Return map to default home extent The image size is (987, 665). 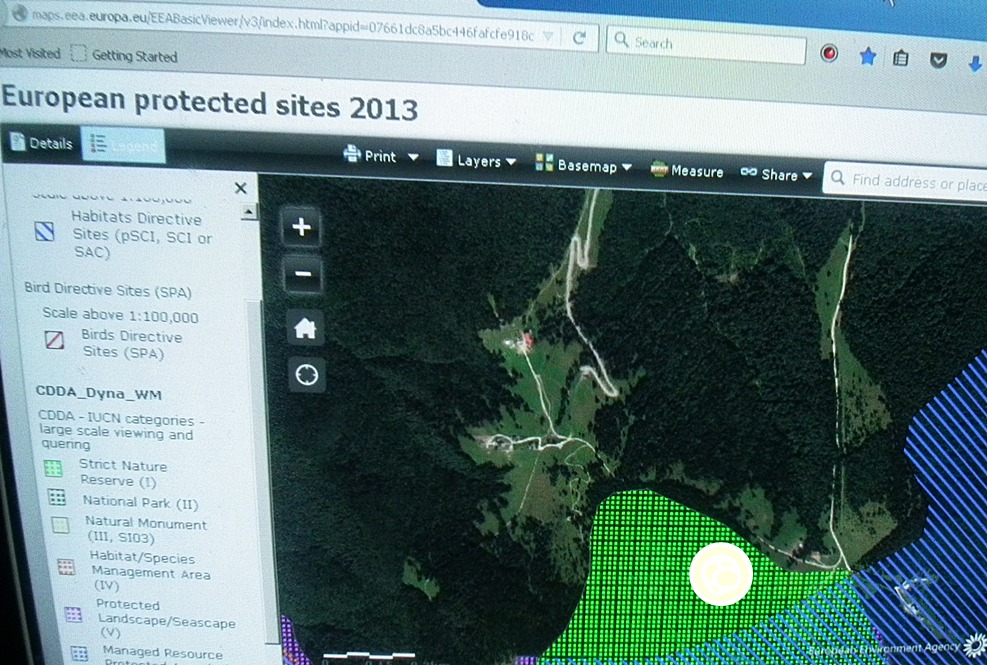click(305, 326)
